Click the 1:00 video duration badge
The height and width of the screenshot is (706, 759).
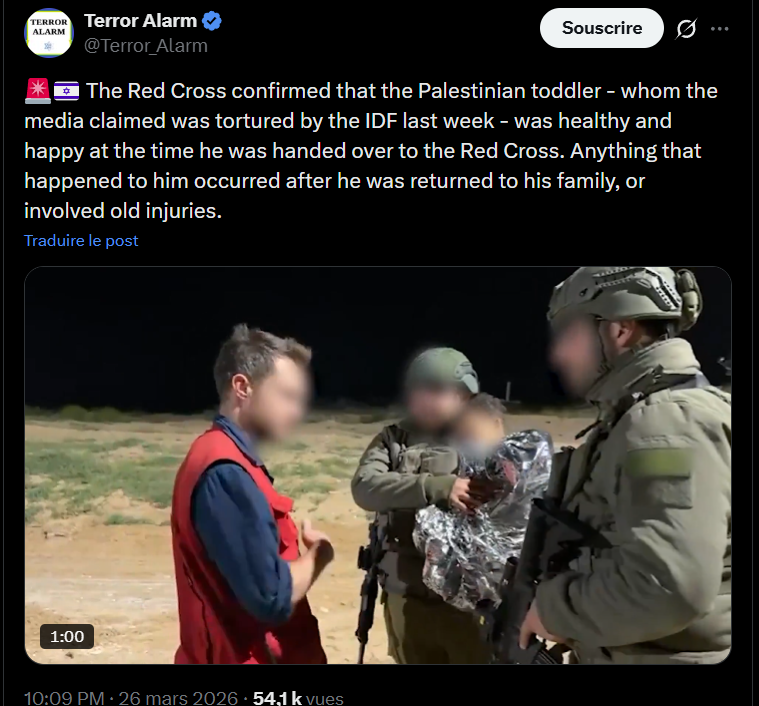click(x=67, y=636)
